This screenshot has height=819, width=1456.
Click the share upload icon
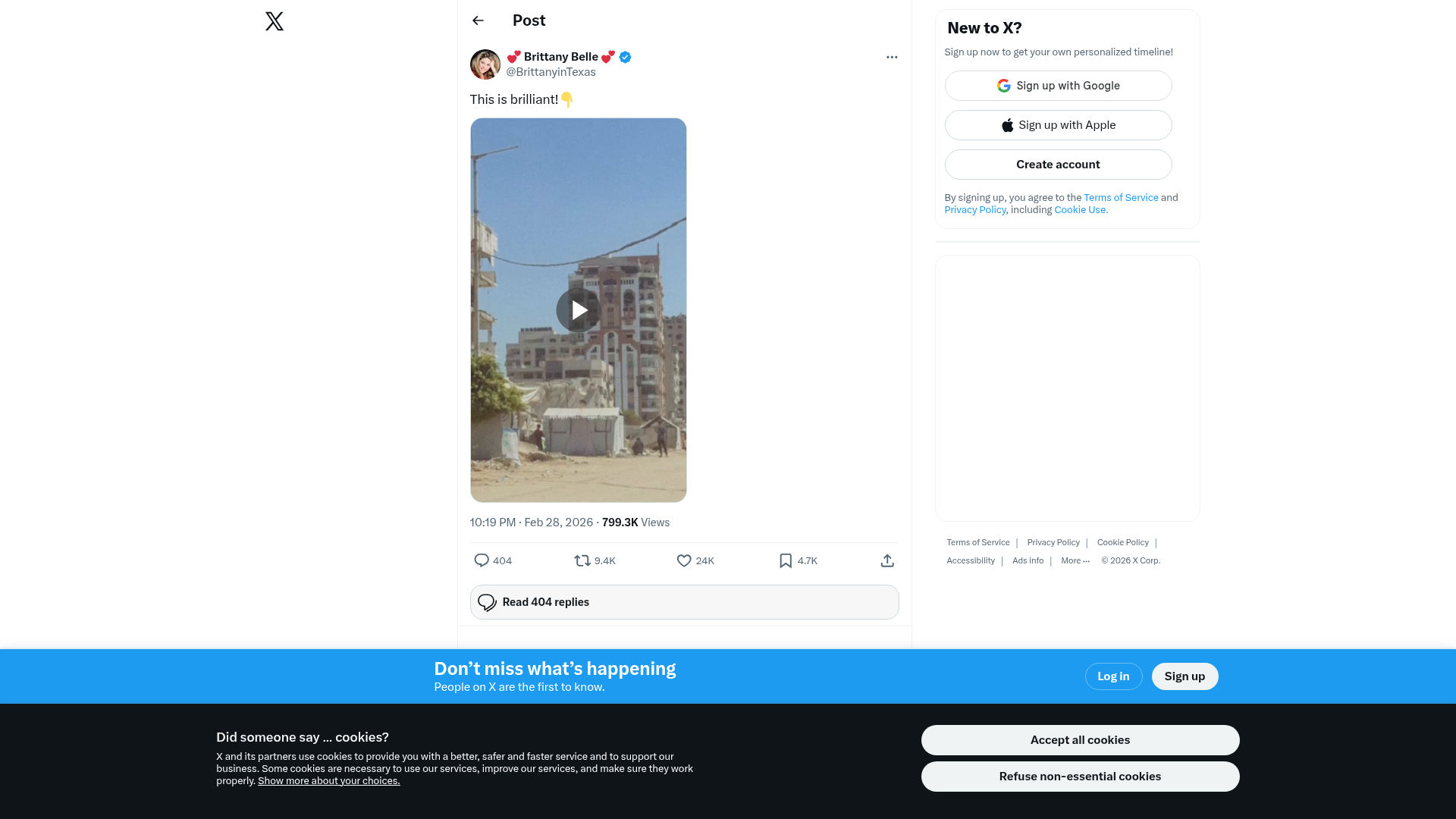tap(887, 560)
